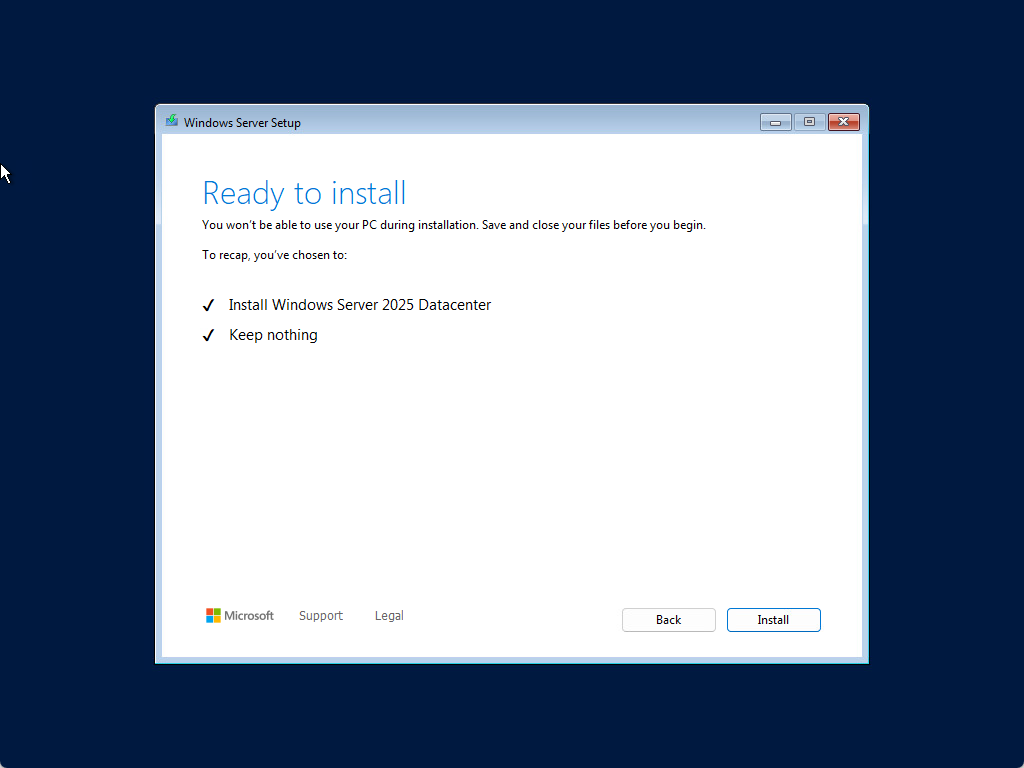Select the 'Install Windows Server 2025 Datacenter' text

coord(360,305)
